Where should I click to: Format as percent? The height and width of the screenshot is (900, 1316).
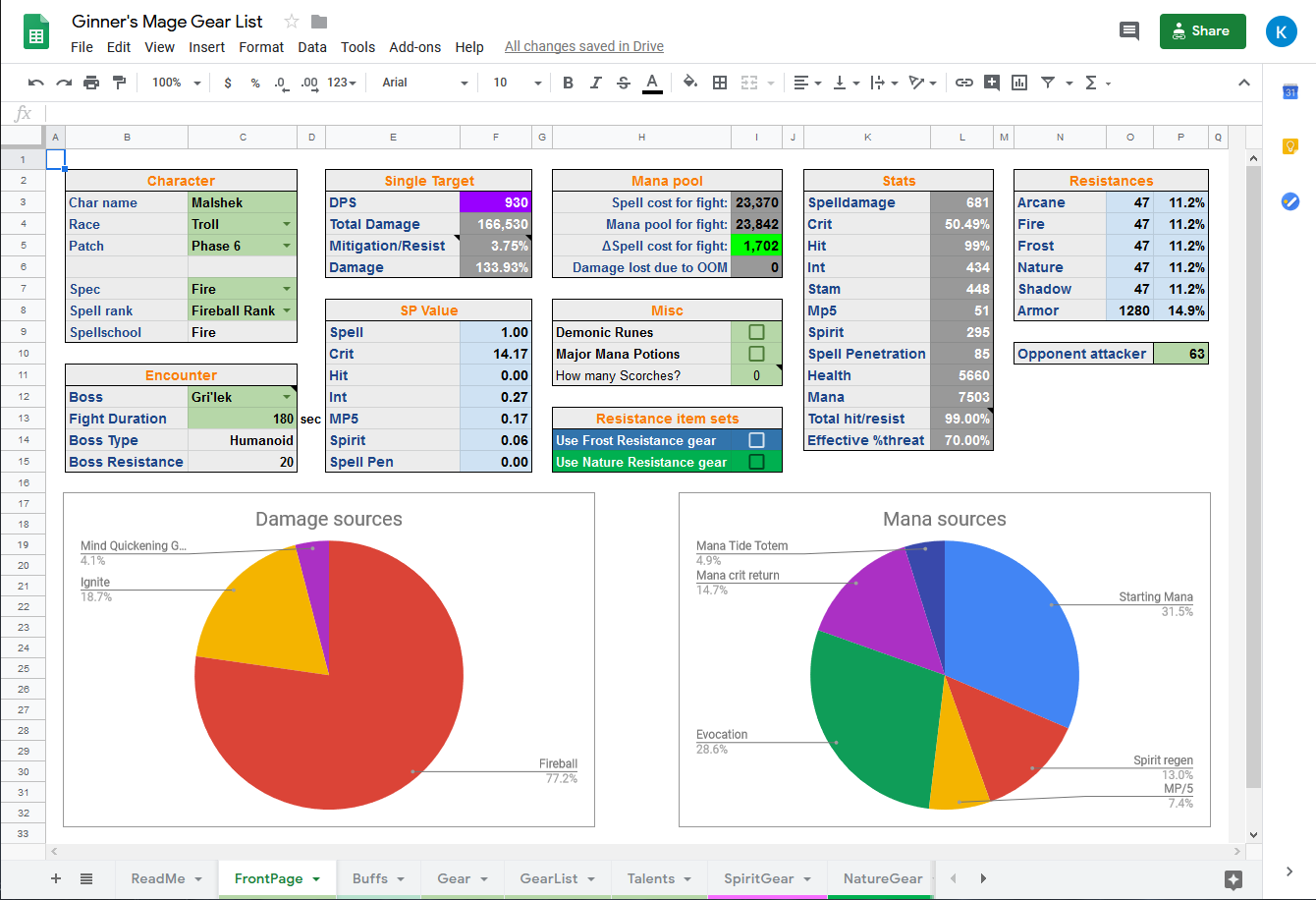255,83
